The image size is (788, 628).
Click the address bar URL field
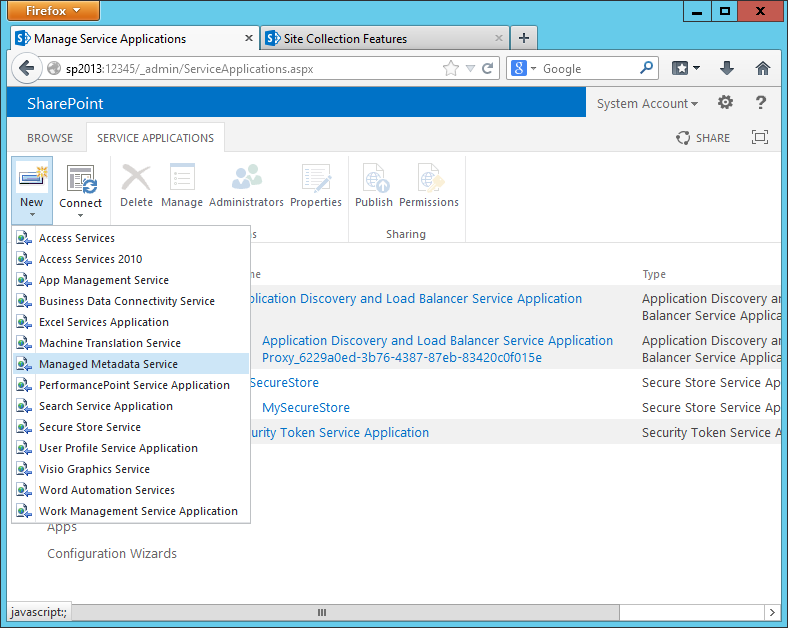coord(251,68)
